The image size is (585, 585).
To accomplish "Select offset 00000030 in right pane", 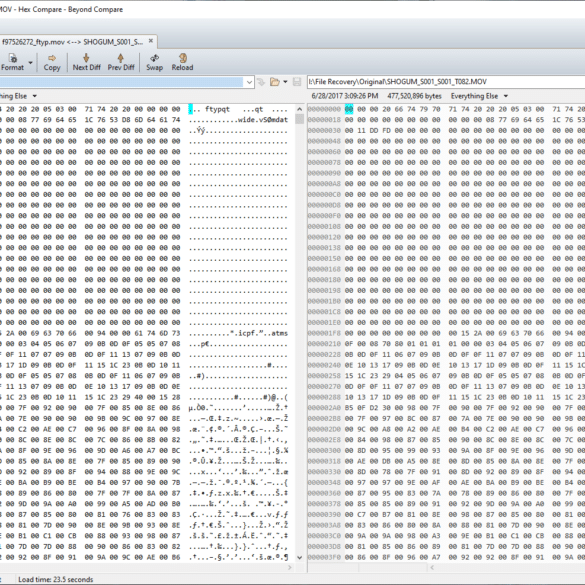I will pos(324,131).
